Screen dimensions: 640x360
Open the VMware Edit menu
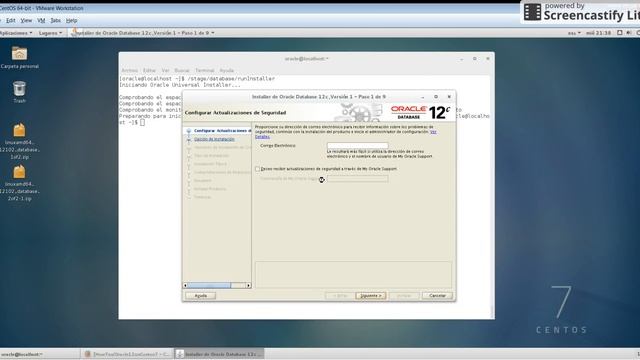(11, 20)
